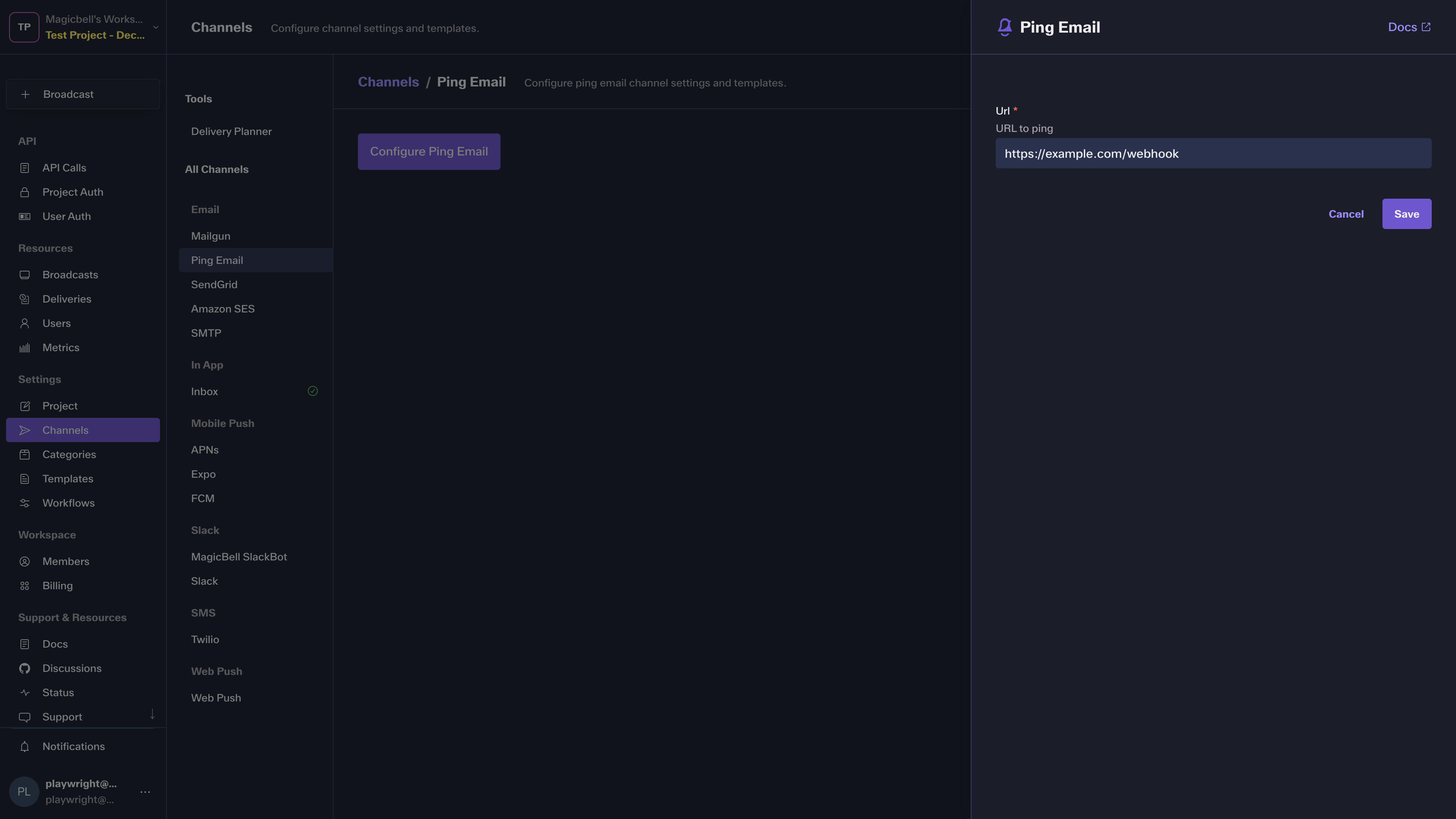Viewport: 1456px width, 819px height.
Task: Open Docs external link in panel header
Action: [1409, 27]
